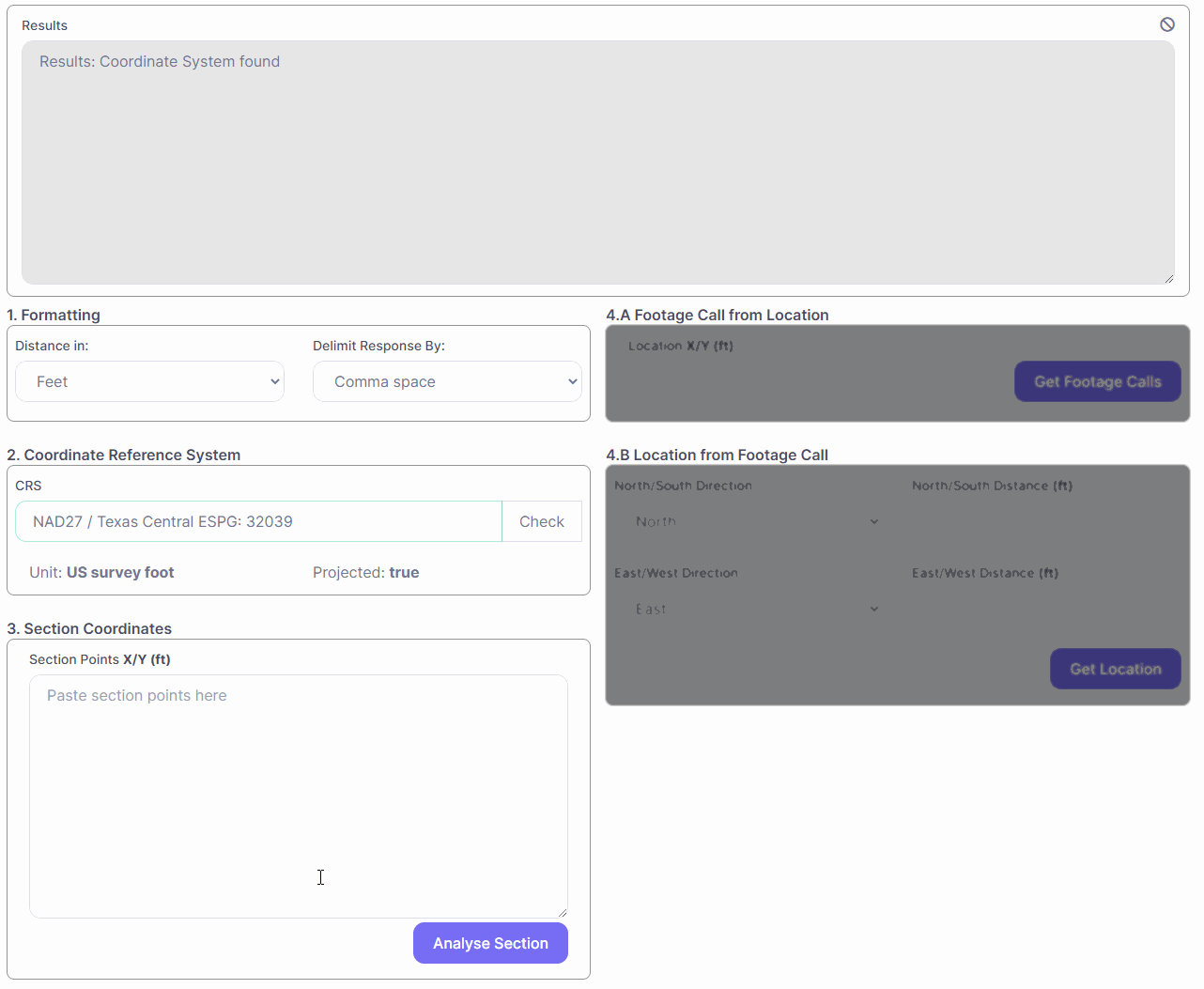
Task: Open the Distance in dropdown showing Feet
Action: 150,382
